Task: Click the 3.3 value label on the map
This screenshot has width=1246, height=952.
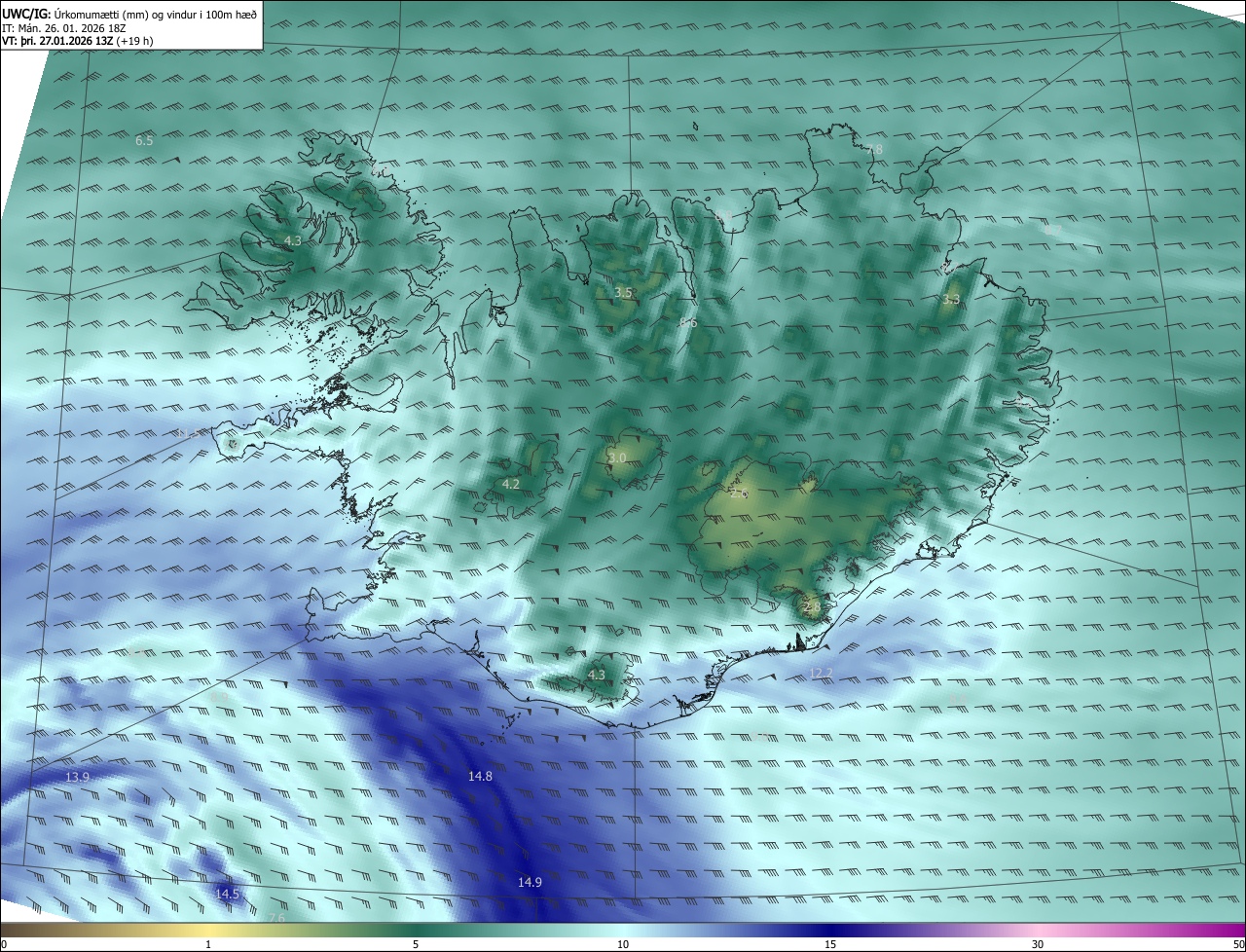Action: point(952,300)
